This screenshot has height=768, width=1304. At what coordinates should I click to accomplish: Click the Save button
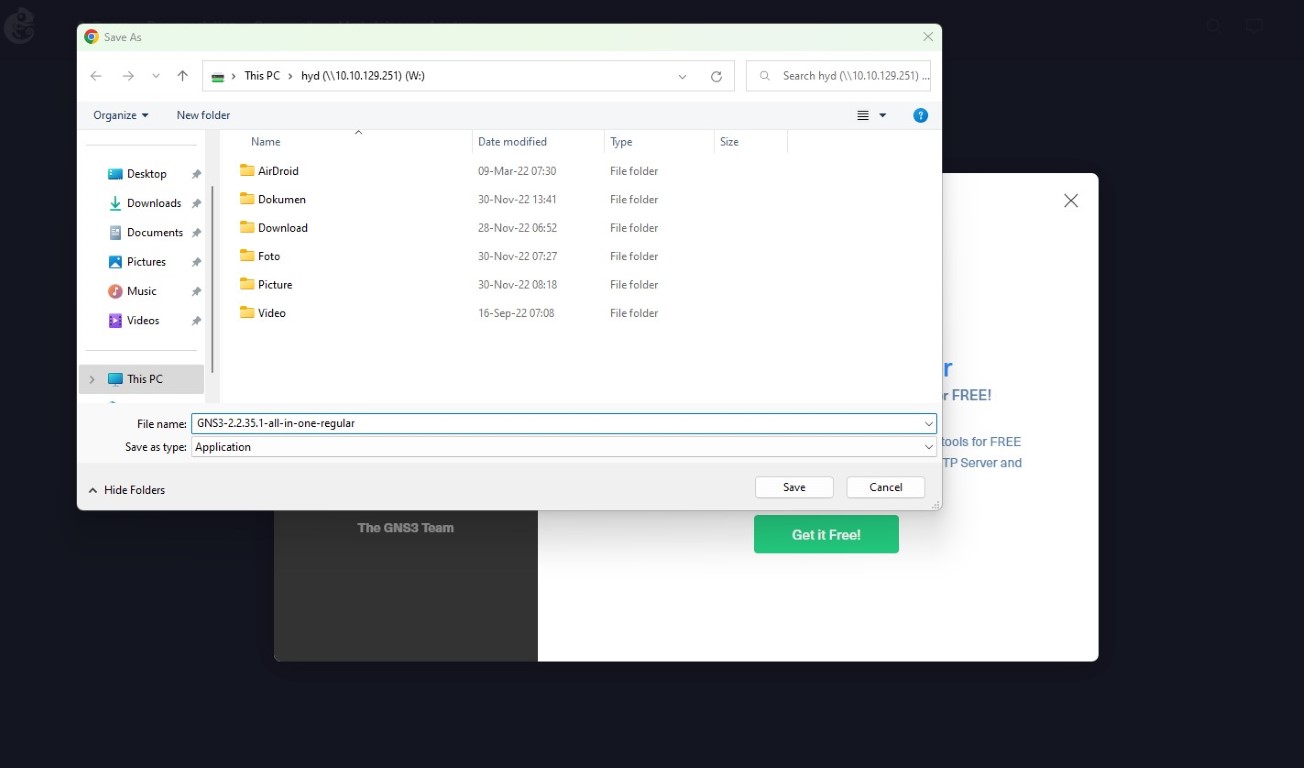794,487
